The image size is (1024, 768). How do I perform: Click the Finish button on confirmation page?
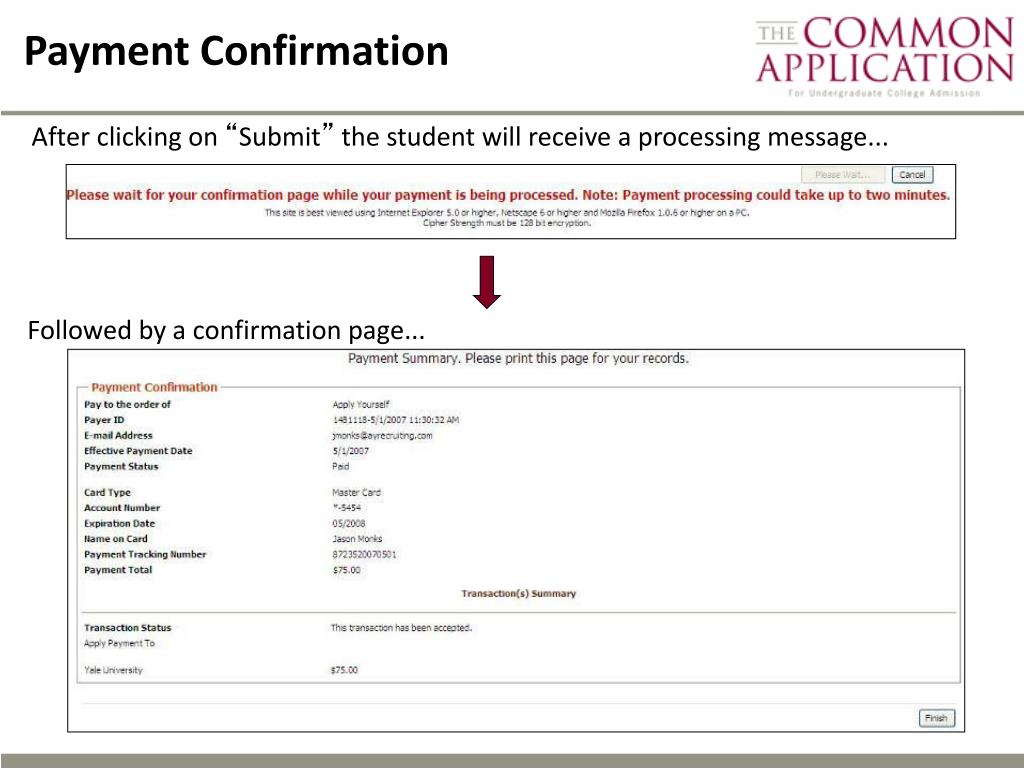[x=936, y=718]
